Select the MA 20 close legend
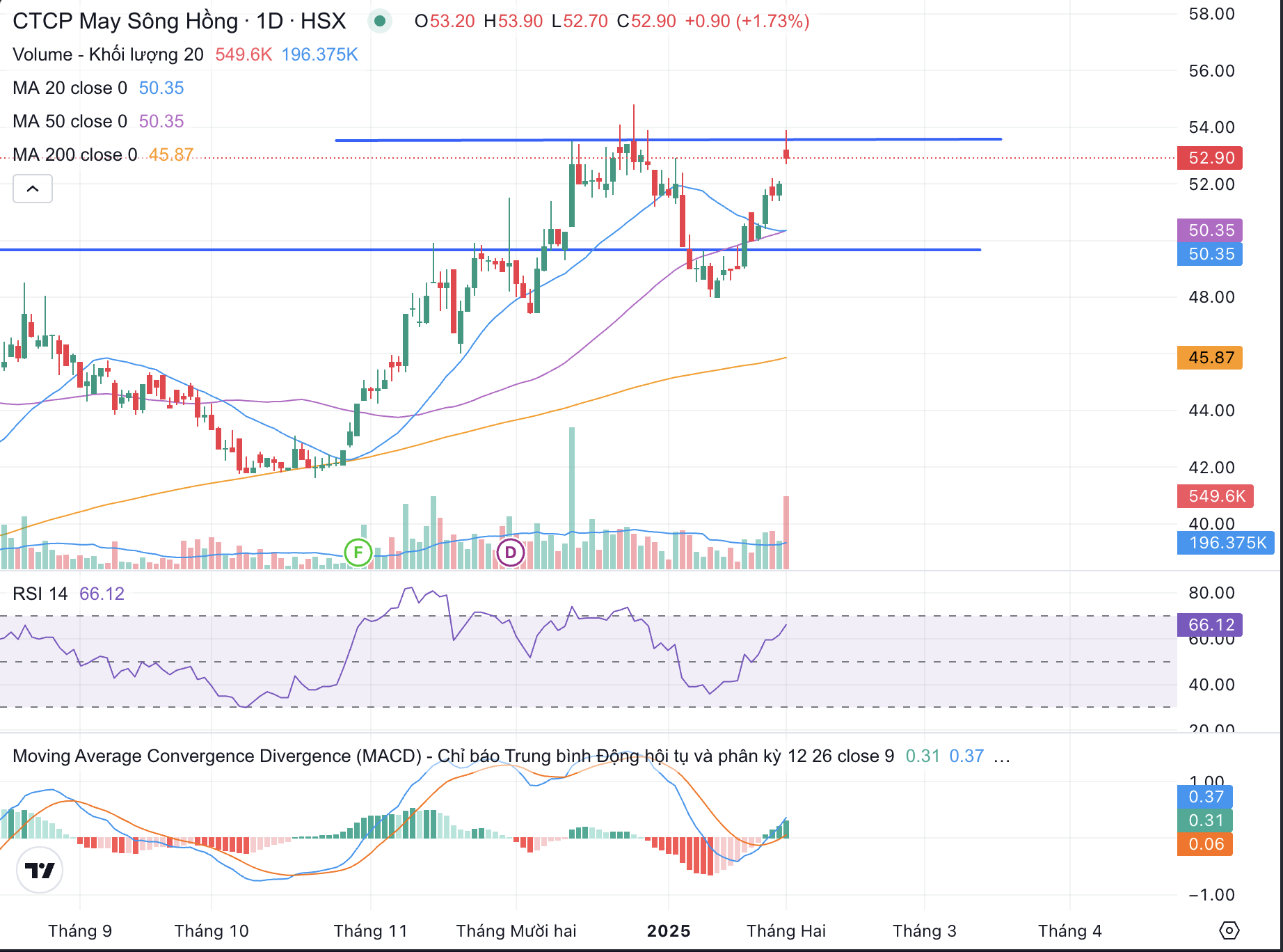The image size is (1283, 952). (x=70, y=88)
